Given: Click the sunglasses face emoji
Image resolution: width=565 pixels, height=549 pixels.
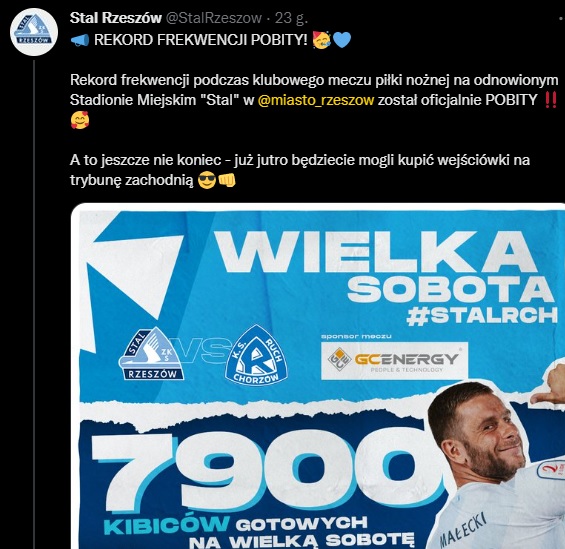Looking at the screenshot, I should [207, 180].
